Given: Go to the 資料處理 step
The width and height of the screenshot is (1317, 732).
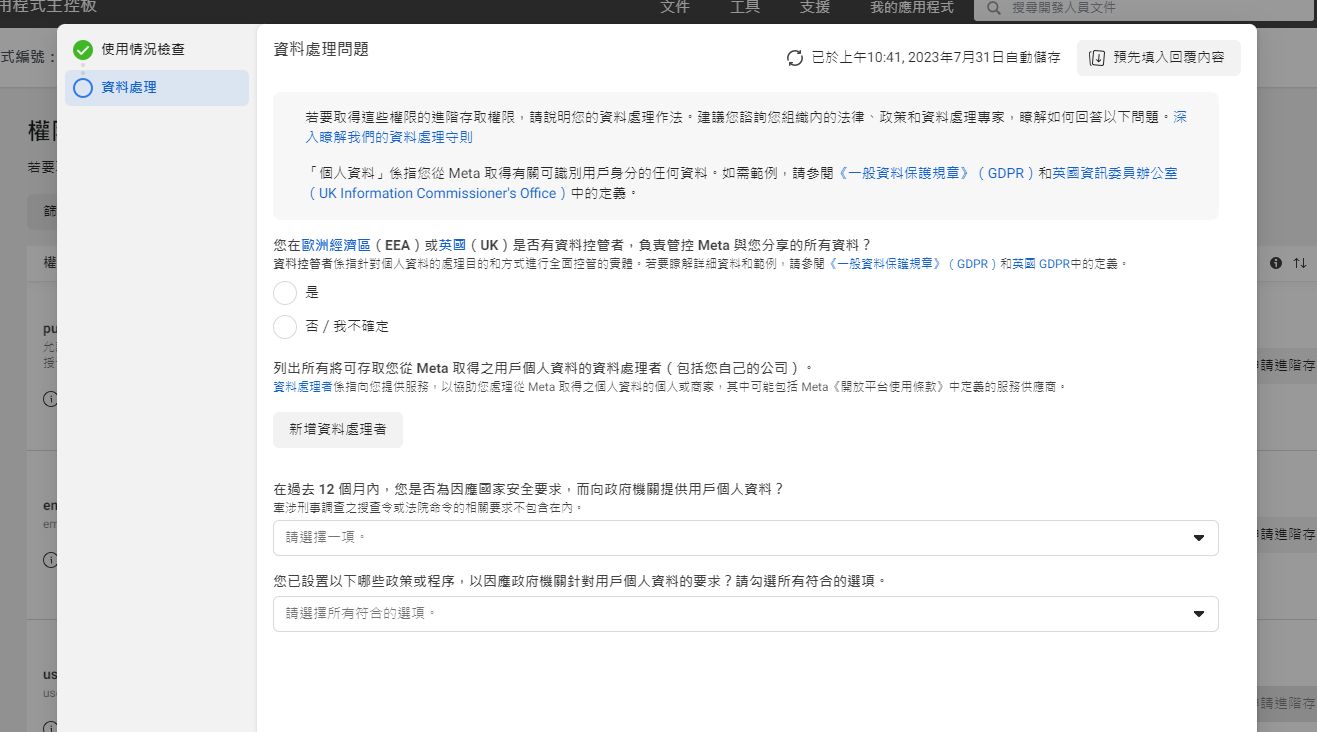Looking at the screenshot, I should 157,88.
